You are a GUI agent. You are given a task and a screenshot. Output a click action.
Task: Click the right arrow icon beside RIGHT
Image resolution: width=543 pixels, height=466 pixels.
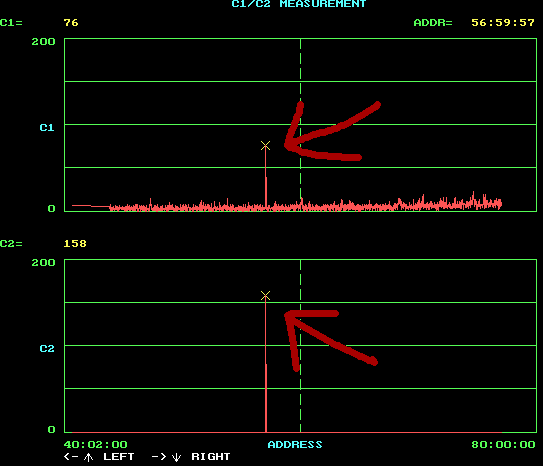click(x=159, y=457)
